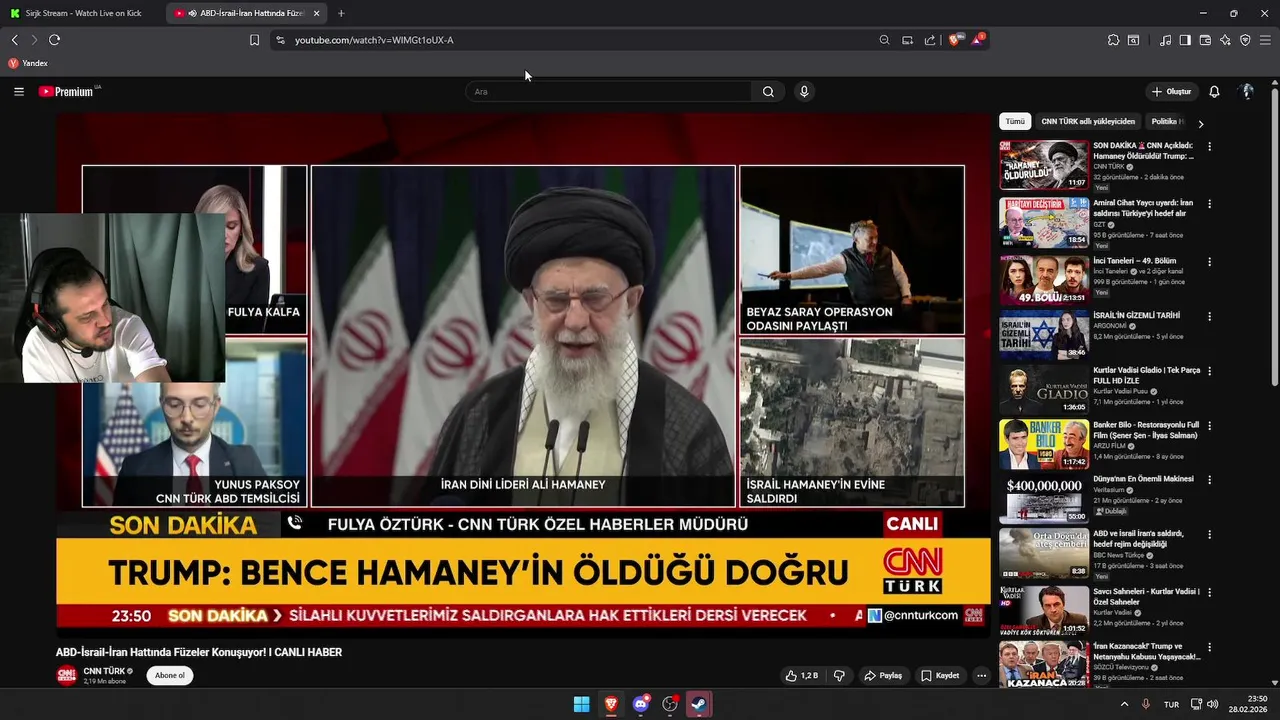
Task: Save the video with Kaydet button
Action: (x=940, y=676)
